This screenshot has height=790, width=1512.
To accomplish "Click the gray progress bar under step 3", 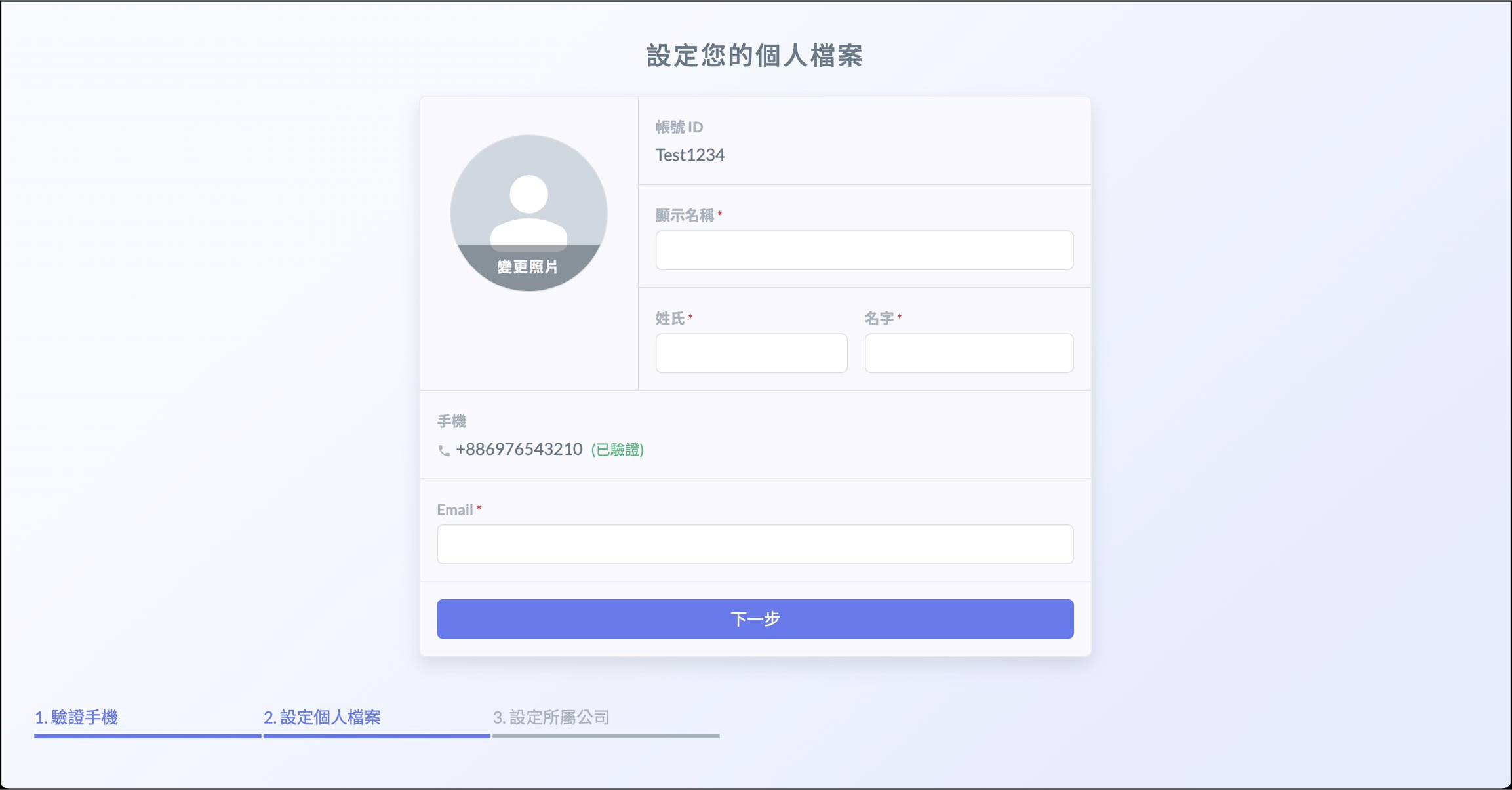I will [605, 736].
